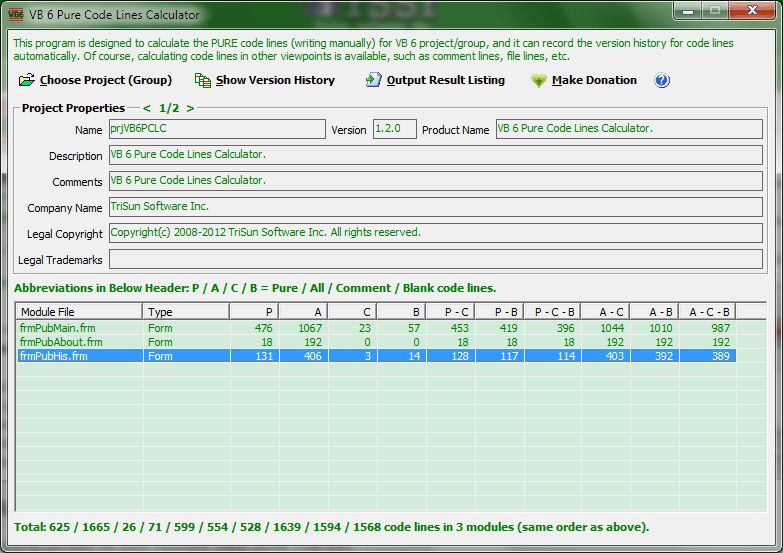Viewport: 783px width, 553px height.
Task: Sort list by Type column header
Action: tap(185, 312)
